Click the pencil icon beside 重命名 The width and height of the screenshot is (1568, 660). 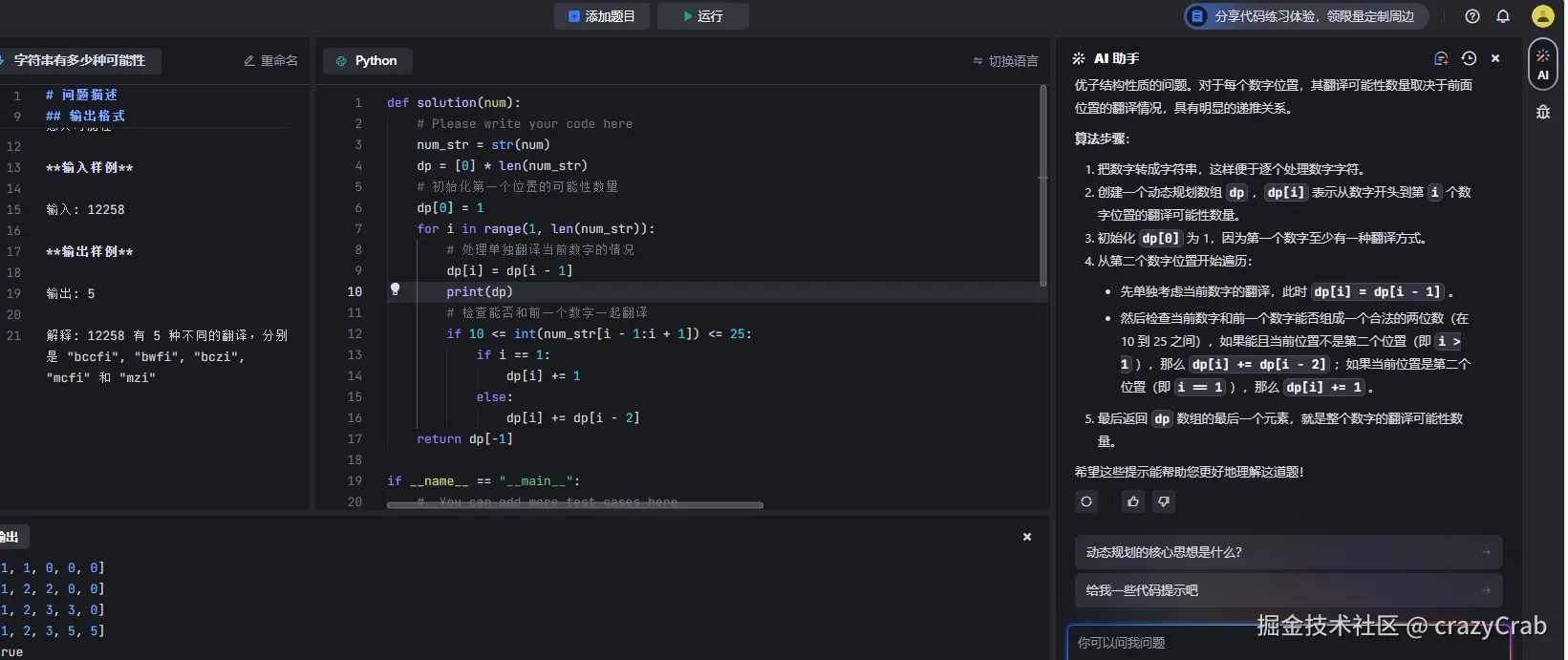[x=249, y=60]
